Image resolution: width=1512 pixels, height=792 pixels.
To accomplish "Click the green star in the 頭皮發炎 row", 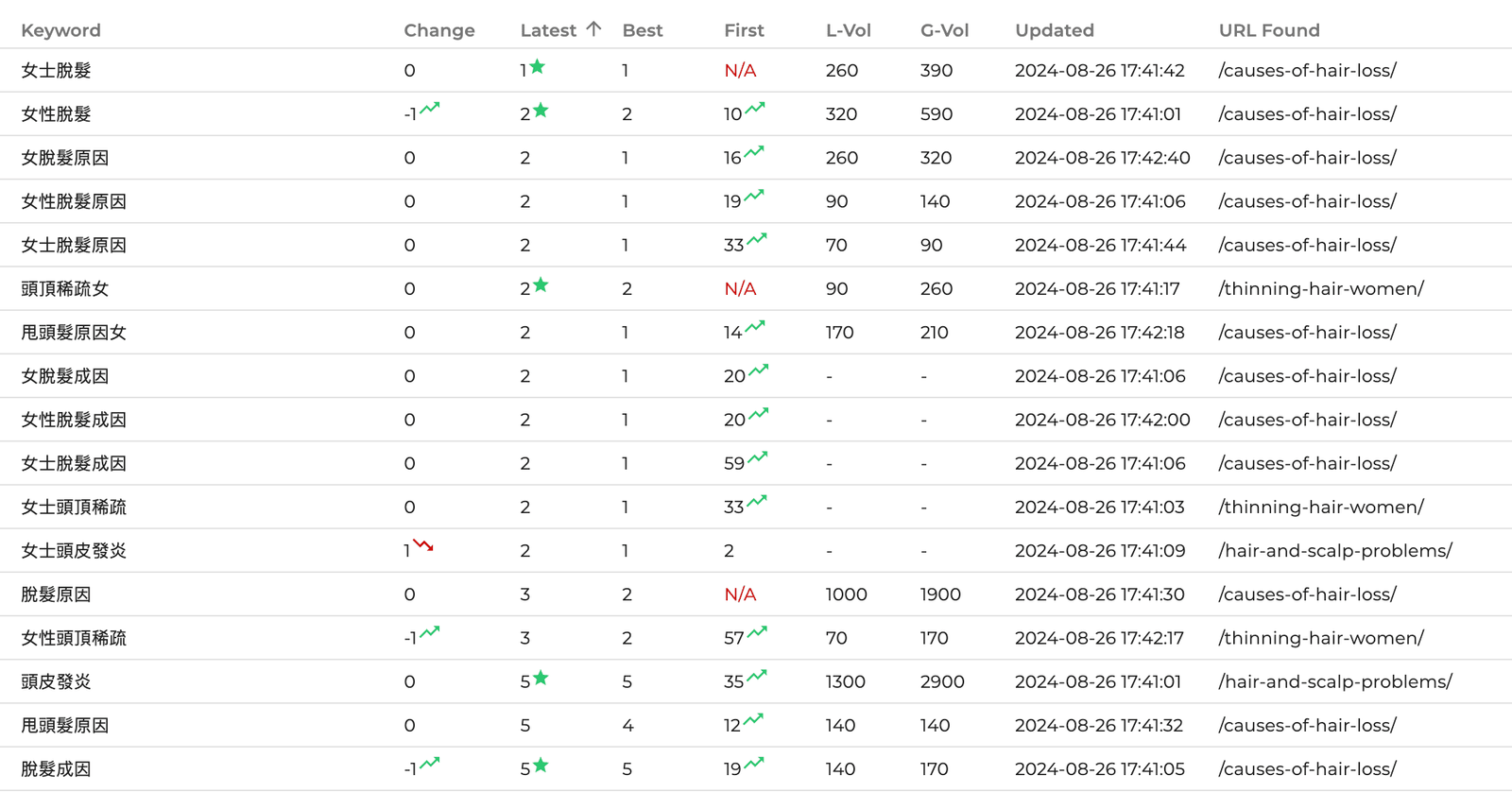I will 541,678.
